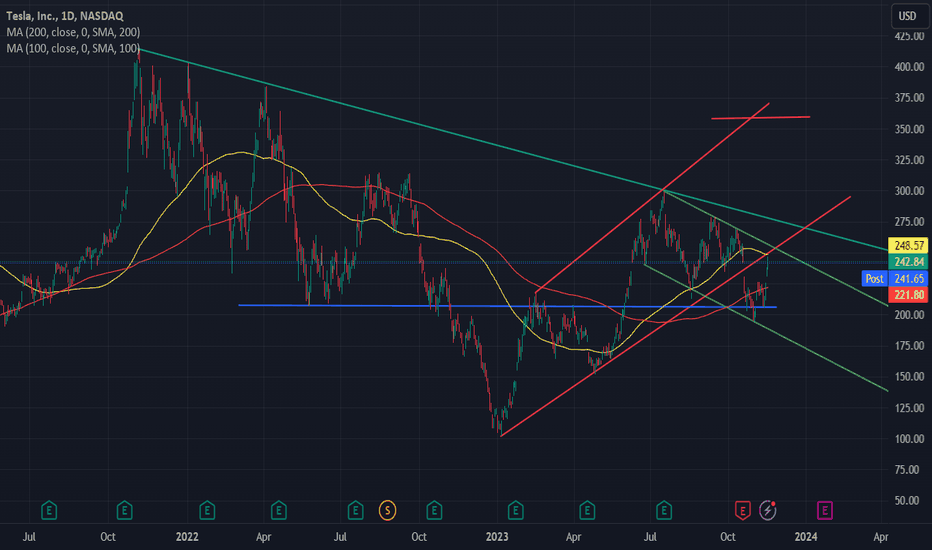
Task: Click the orange S stock split marker
Action: pyautogui.click(x=388, y=510)
